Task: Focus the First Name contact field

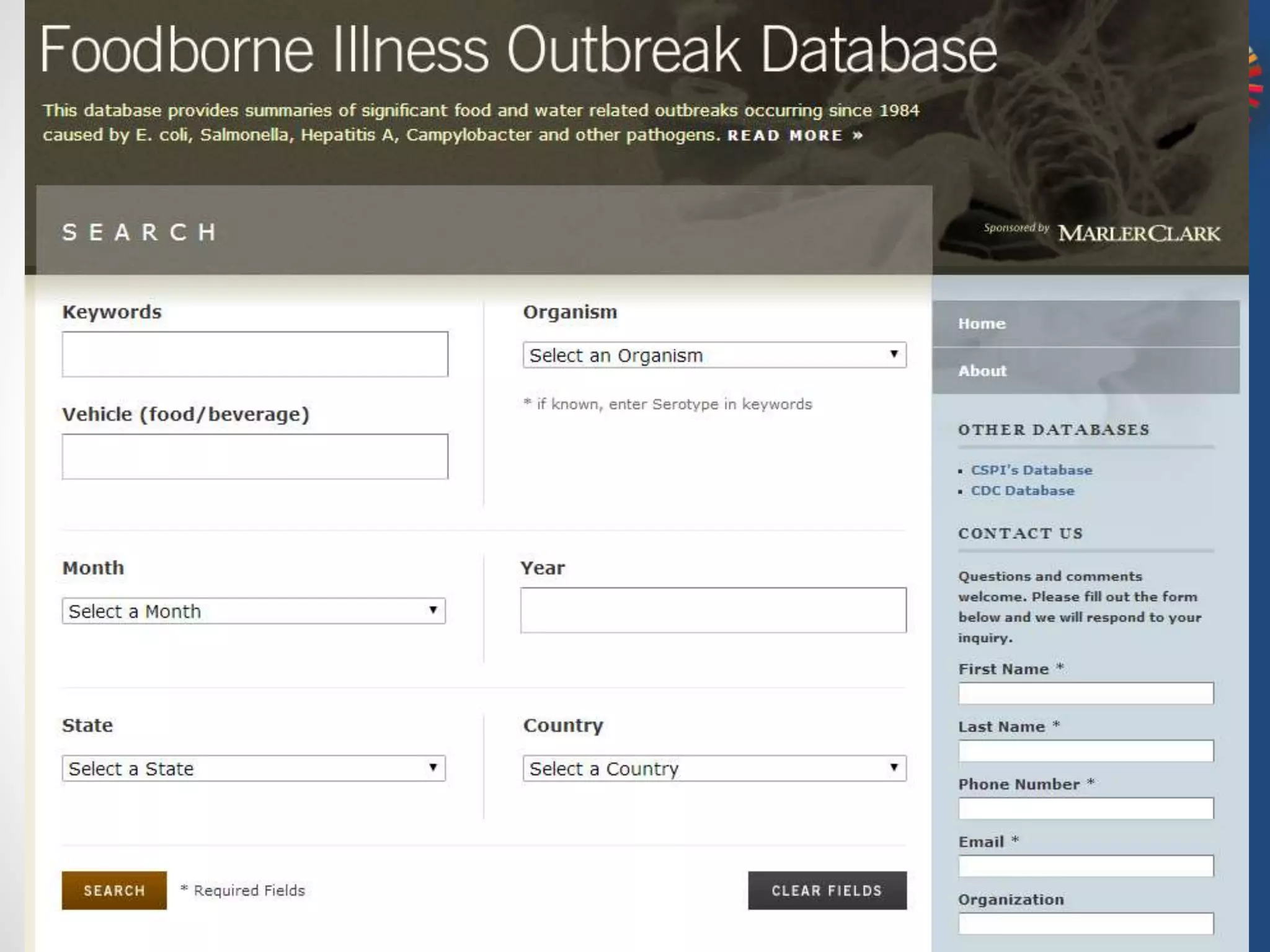Action: 1085,694
